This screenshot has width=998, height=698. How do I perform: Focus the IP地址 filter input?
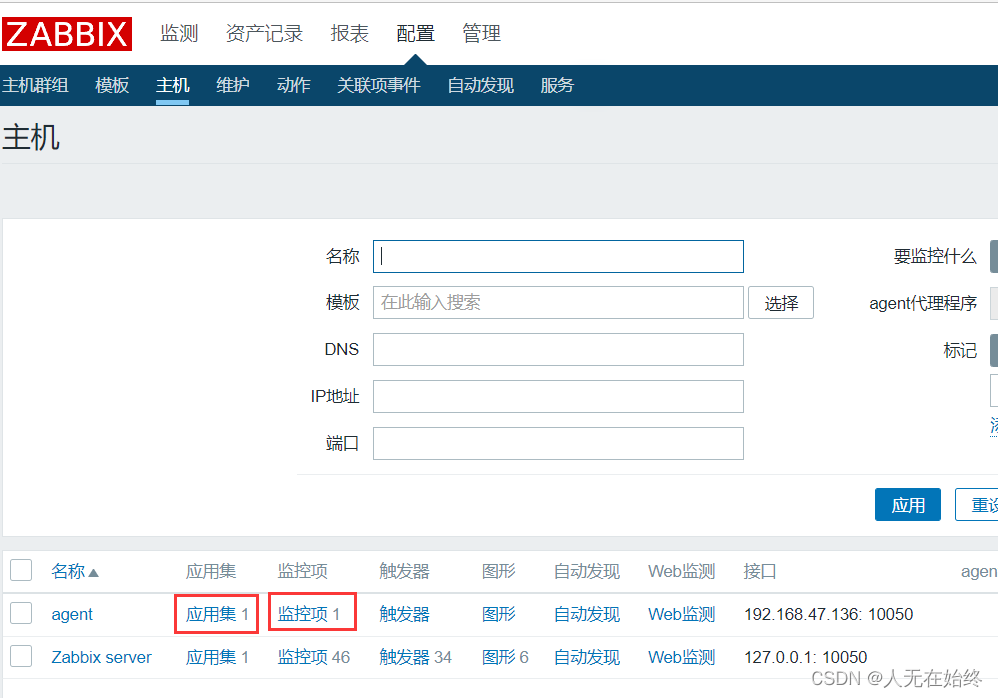[558, 396]
